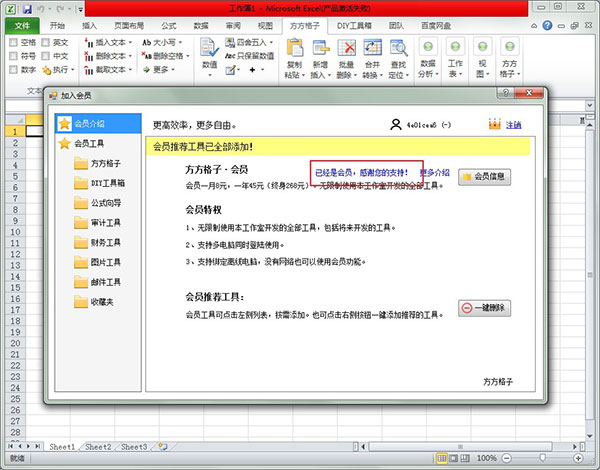Screen dimensions: 600x470
Task: Toggle the 中文 checkbox
Action: pyautogui.click(x=46, y=56)
